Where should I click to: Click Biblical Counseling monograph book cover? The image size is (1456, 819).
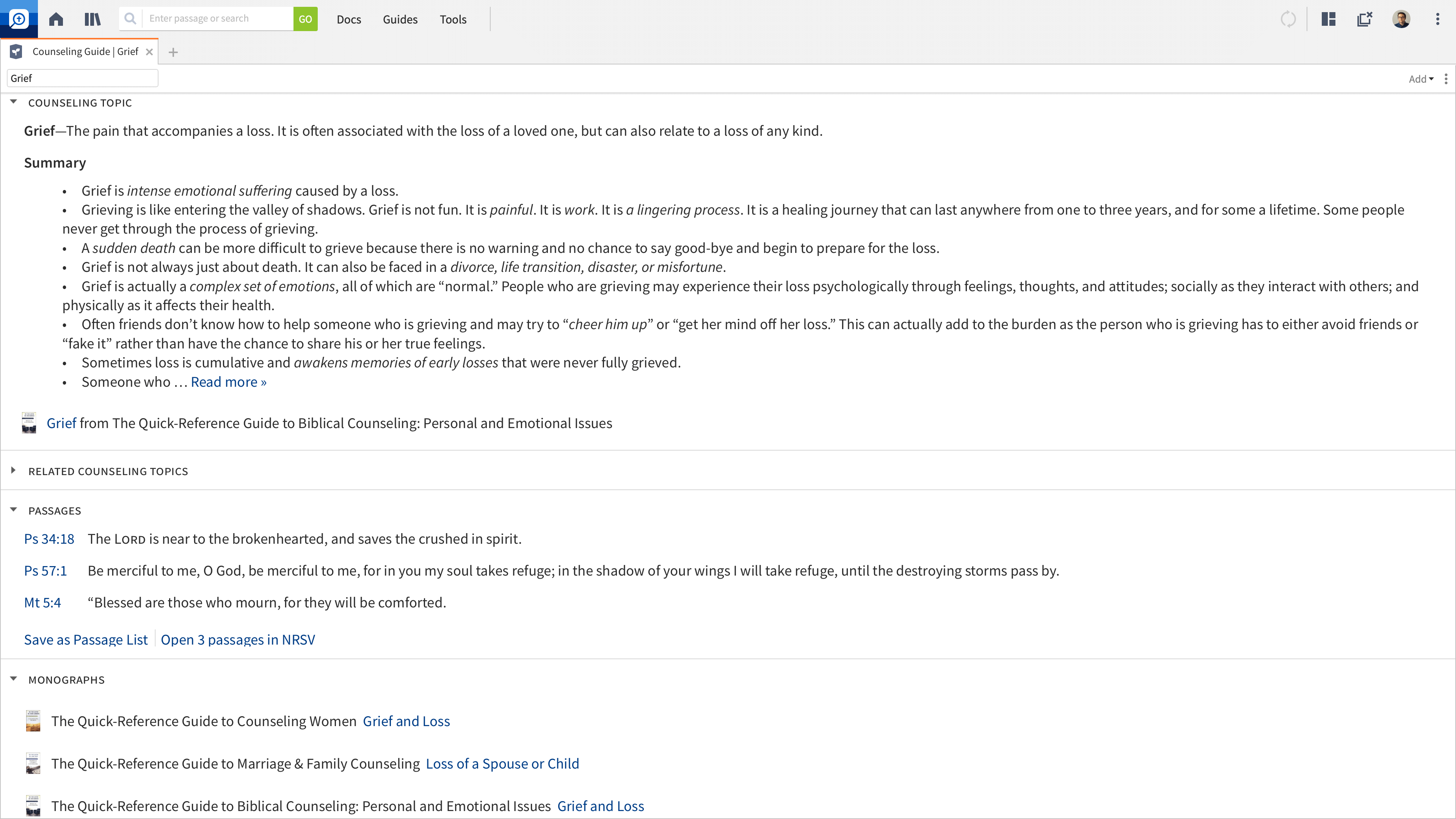(x=33, y=806)
